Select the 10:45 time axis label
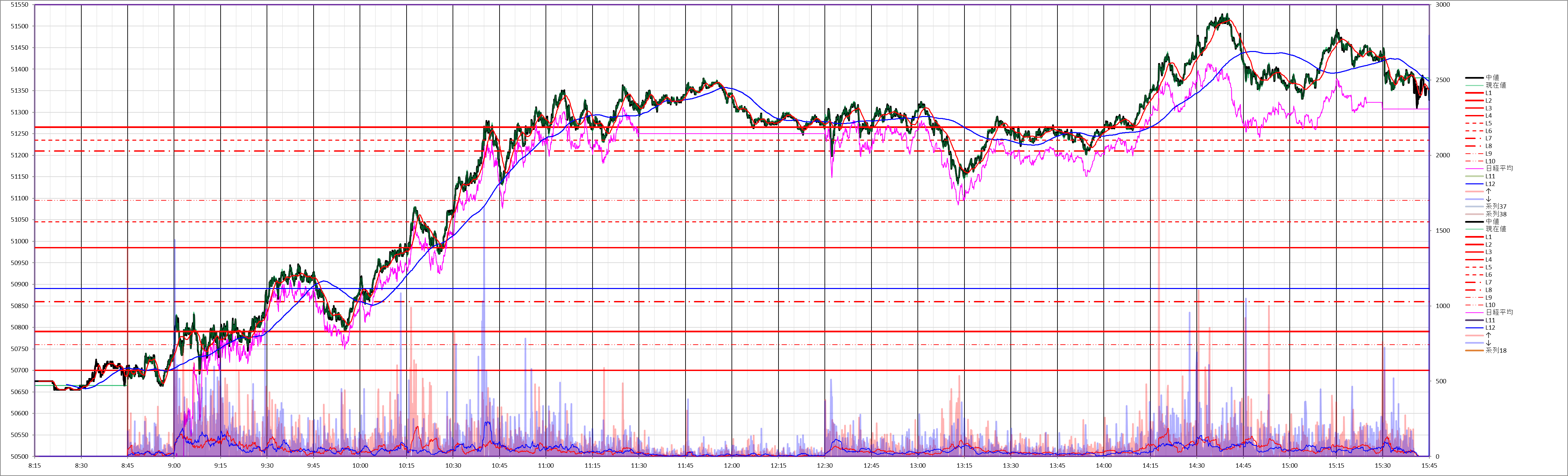 pyautogui.click(x=500, y=466)
